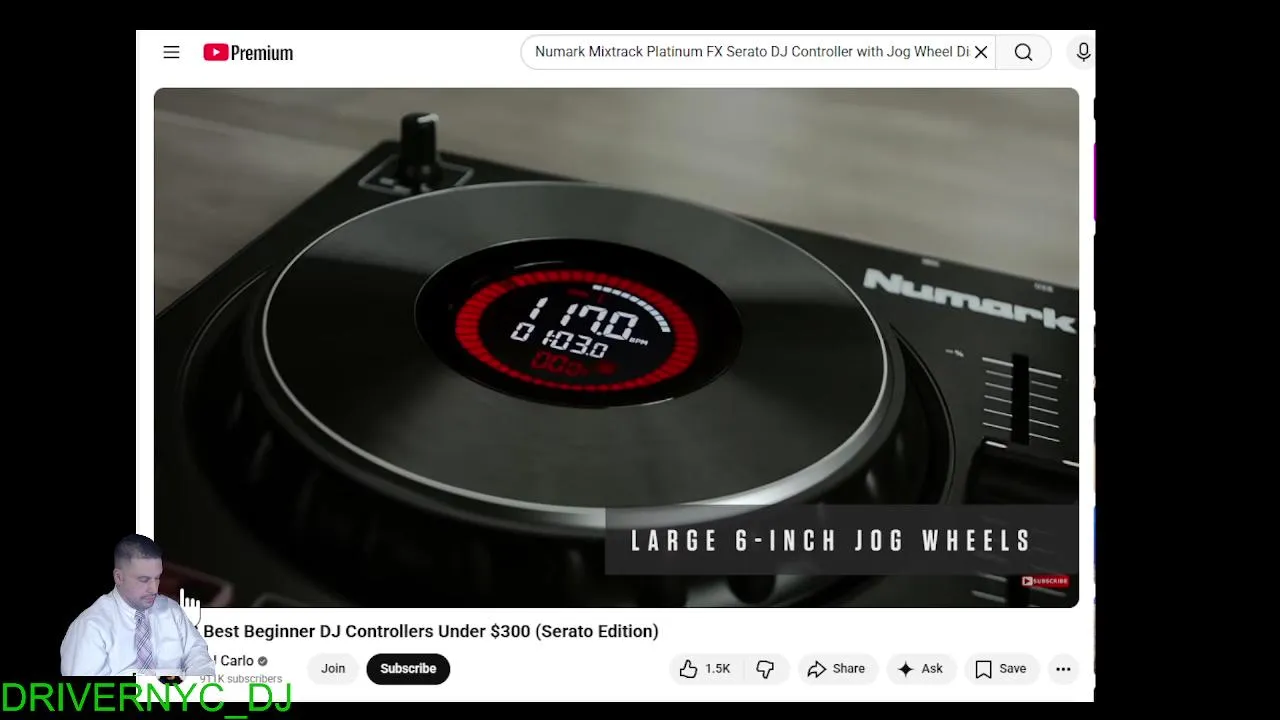Start voice search with microphone icon

1083,52
